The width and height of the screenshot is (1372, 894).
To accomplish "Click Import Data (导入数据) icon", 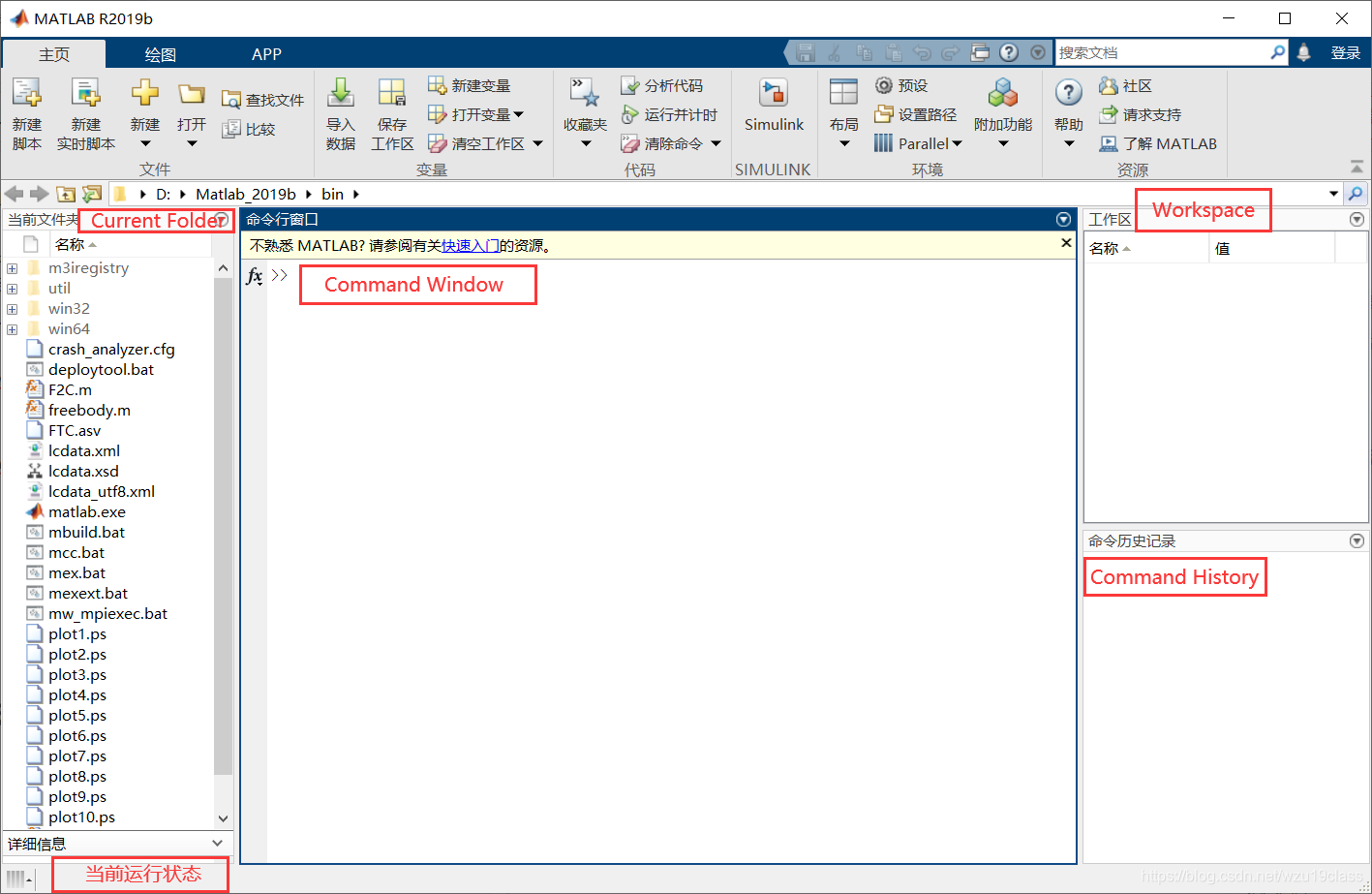I will click(341, 93).
